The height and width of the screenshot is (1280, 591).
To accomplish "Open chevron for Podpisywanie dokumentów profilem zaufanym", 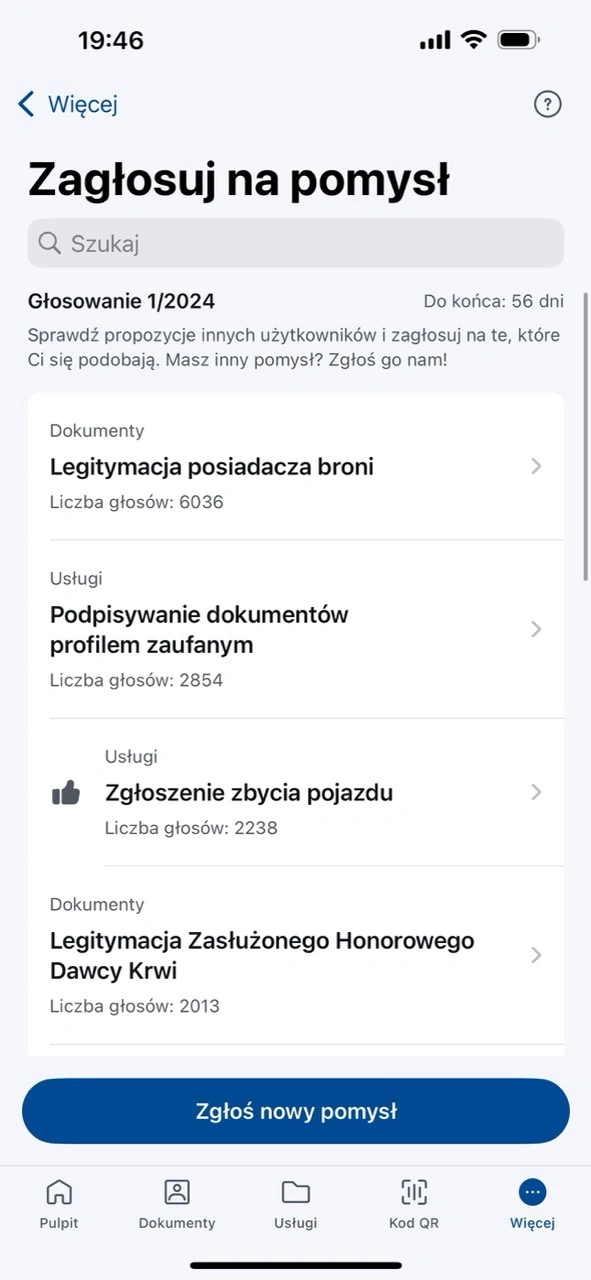I will [536, 629].
